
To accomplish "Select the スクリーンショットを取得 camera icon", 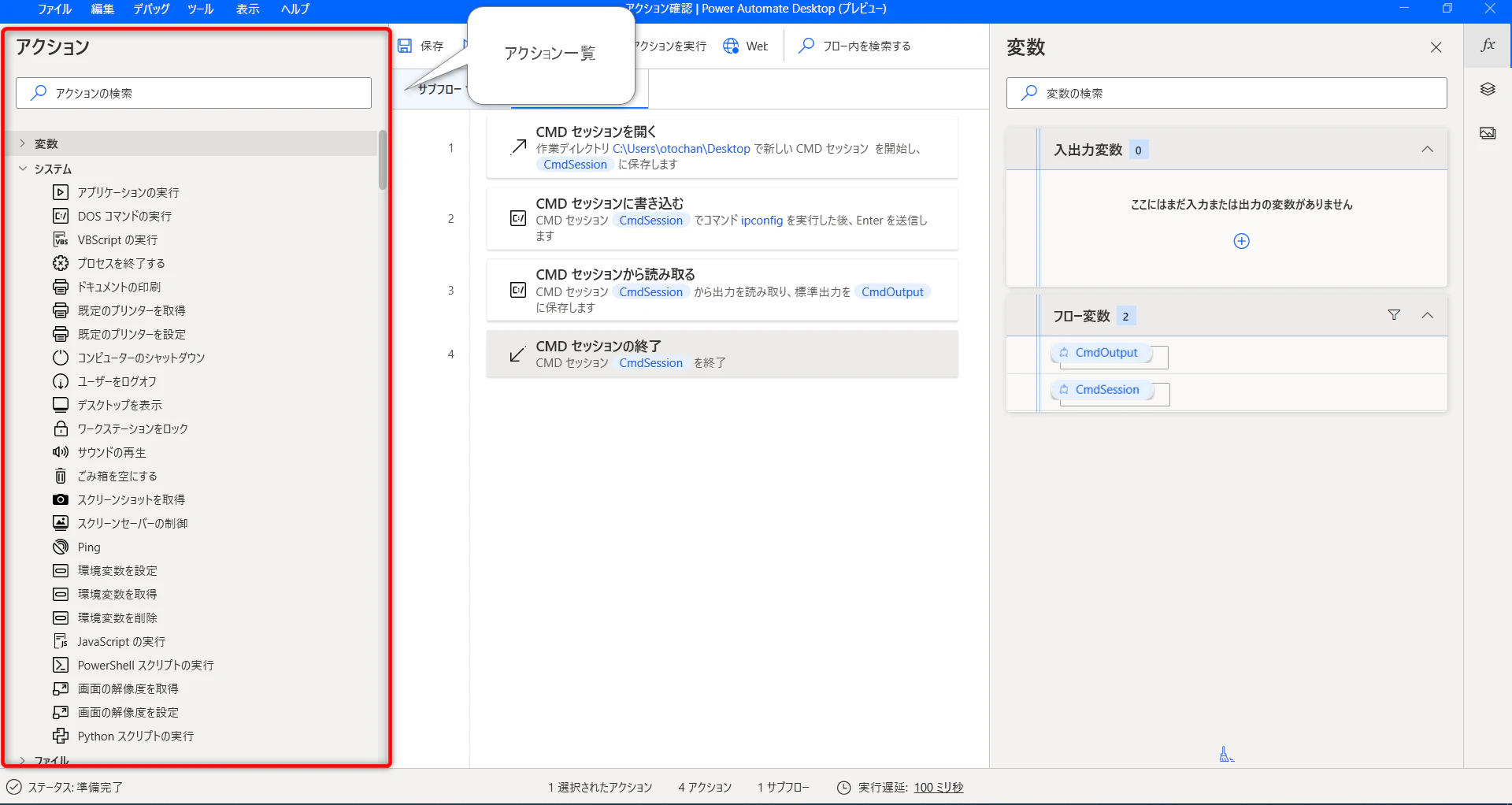I will [61, 499].
